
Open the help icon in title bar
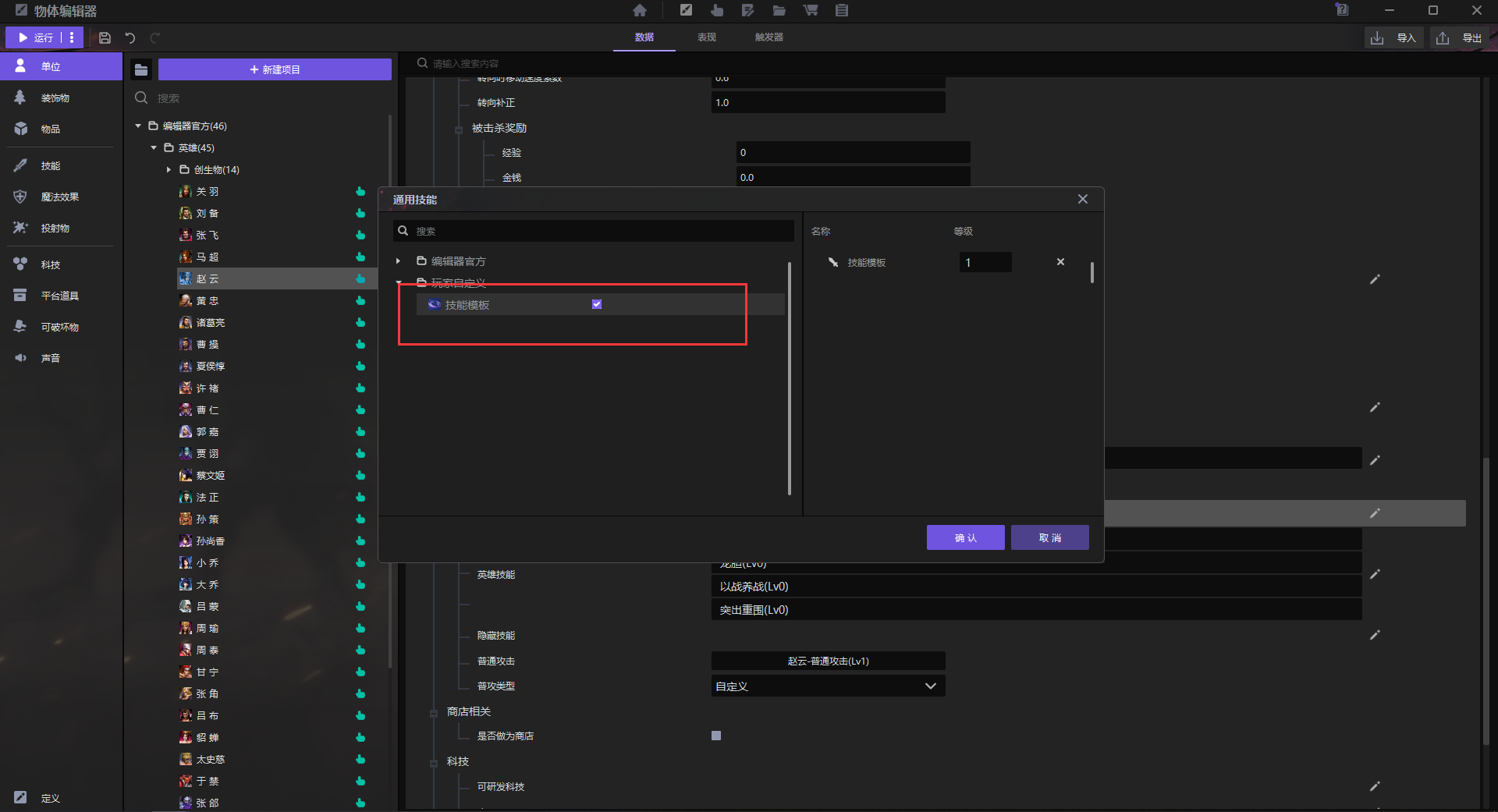pyautogui.click(x=1342, y=10)
